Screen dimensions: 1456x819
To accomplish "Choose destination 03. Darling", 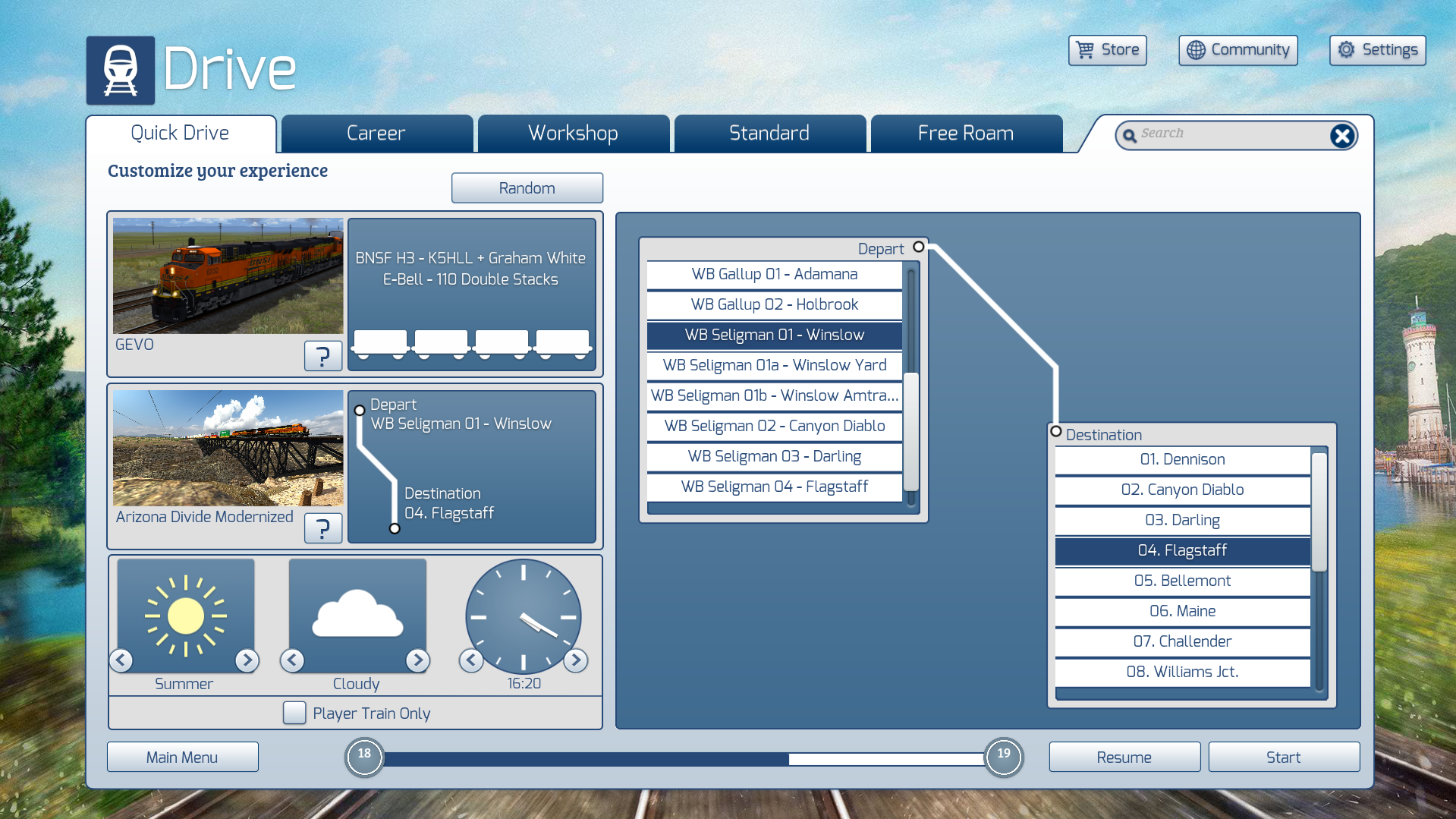I will (1183, 521).
